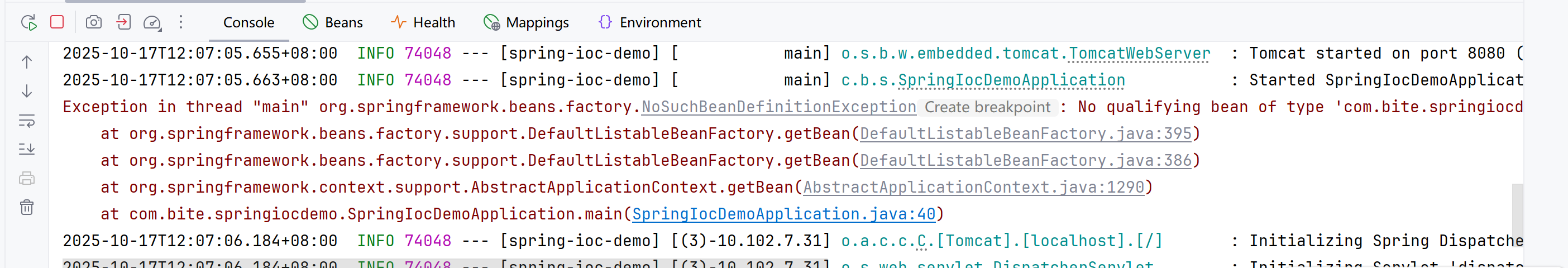Switch to the Console tab

click(x=248, y=22)
